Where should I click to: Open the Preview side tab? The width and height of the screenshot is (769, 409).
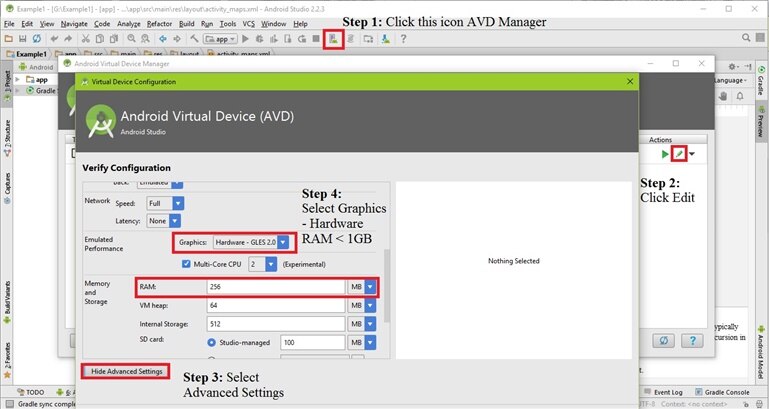(761, 122)
